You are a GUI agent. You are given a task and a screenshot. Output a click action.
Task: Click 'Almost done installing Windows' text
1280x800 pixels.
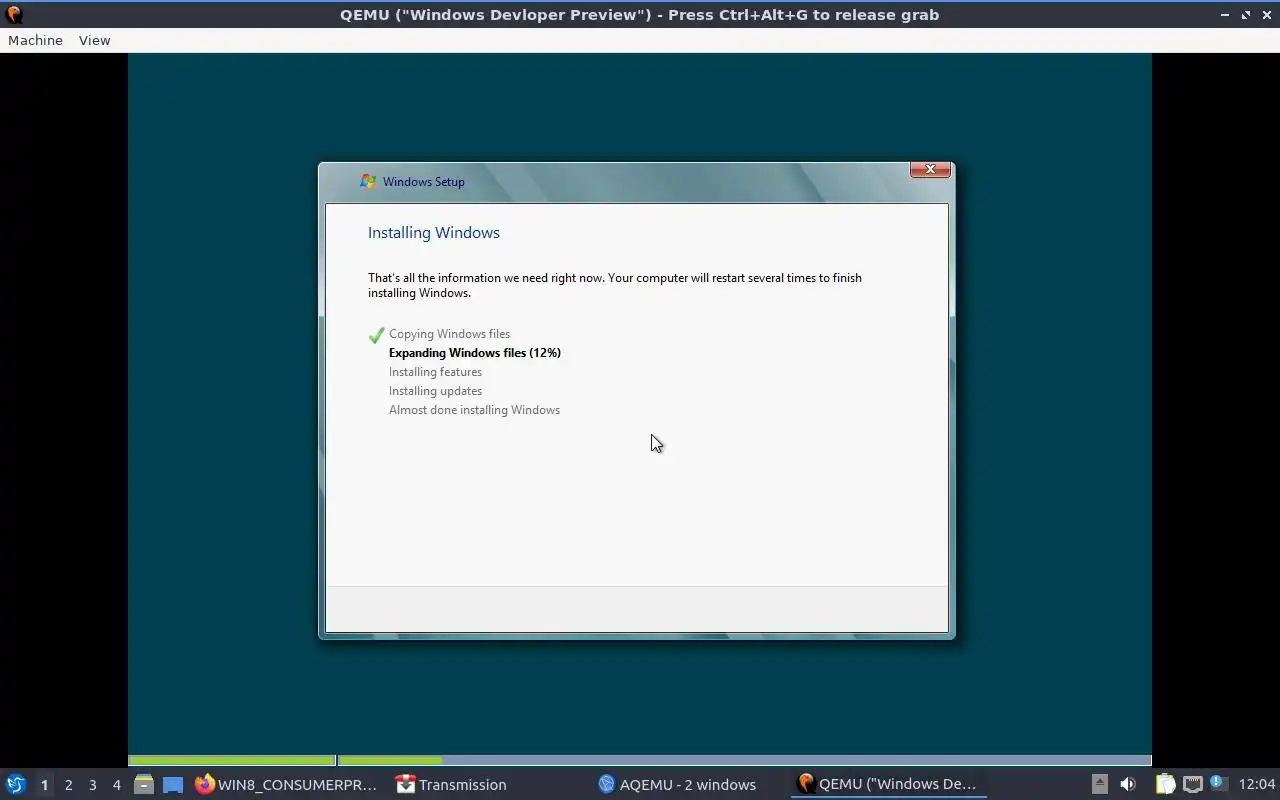click(474, 410)
